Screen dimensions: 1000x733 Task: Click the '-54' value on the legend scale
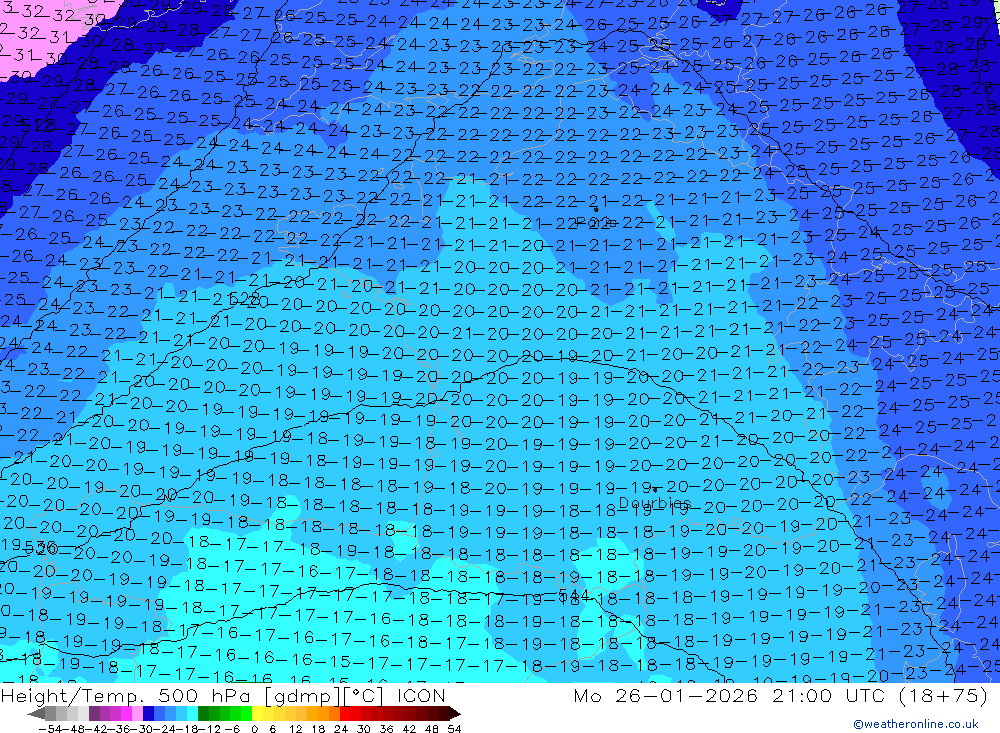pos(50,729)
